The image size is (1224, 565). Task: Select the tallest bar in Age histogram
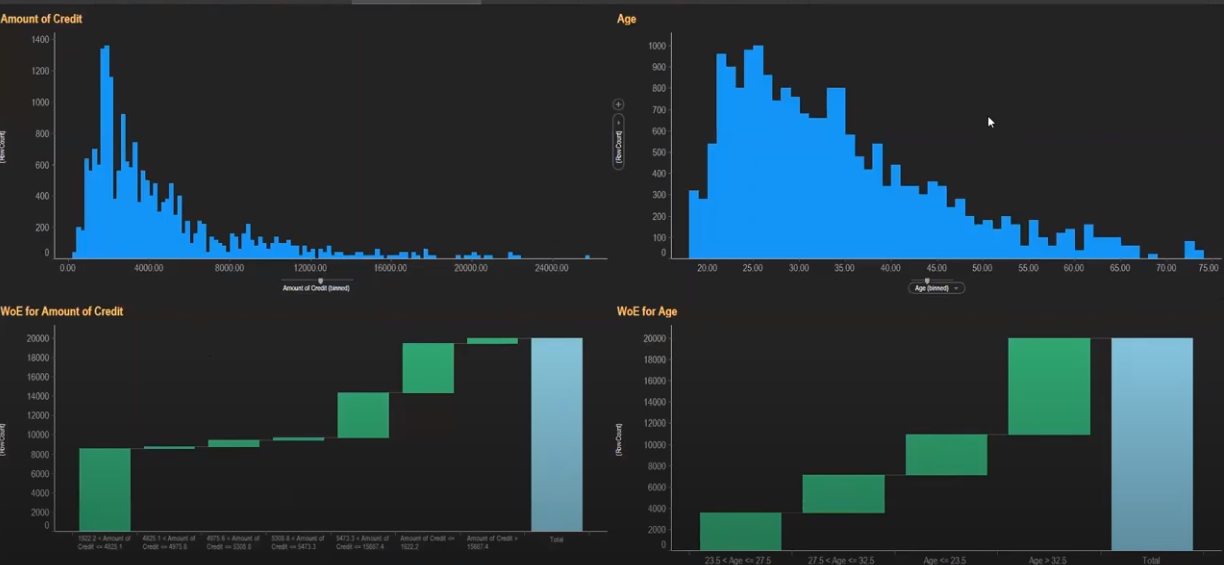760,151
